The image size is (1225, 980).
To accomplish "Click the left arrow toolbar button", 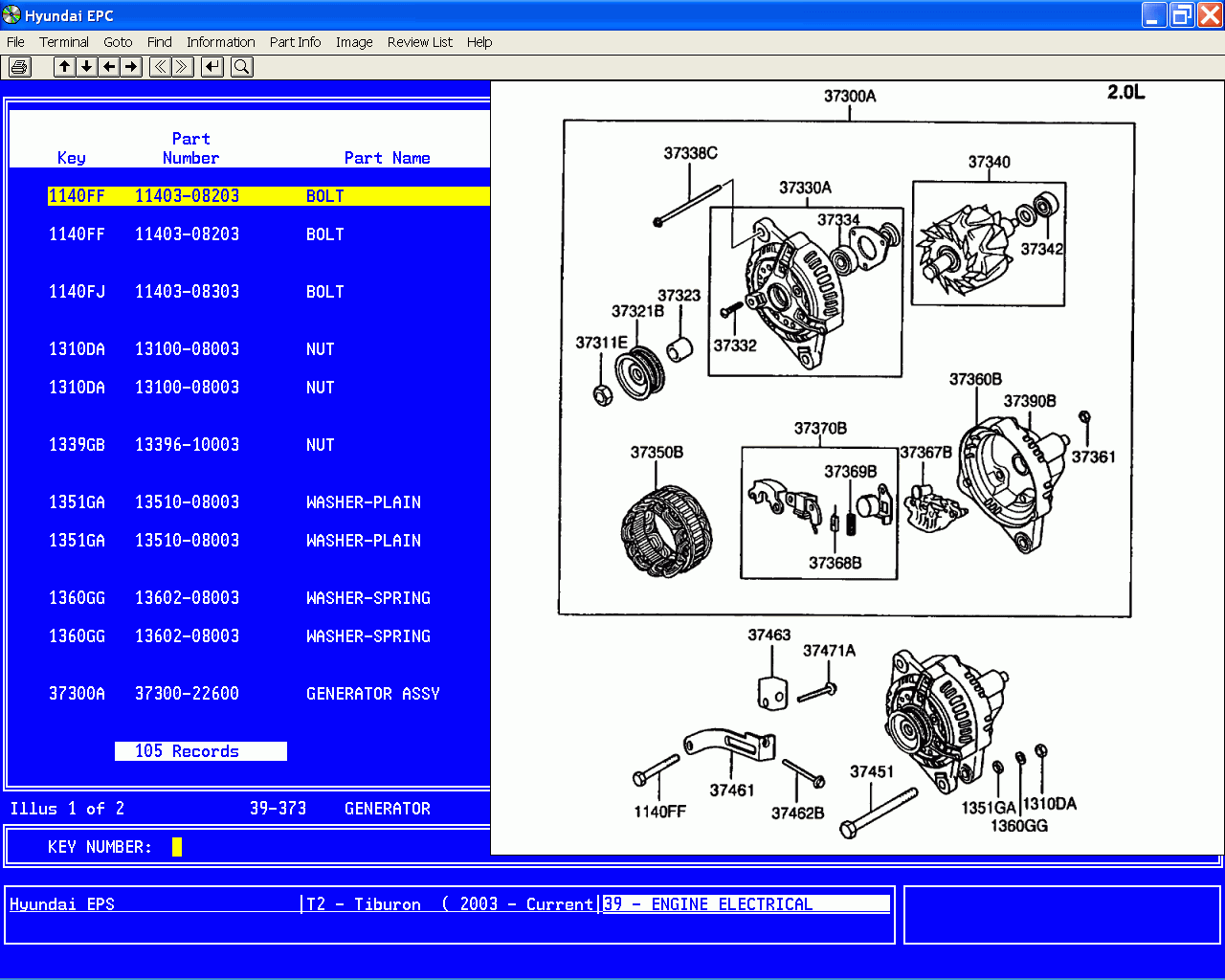I will click(109, 67).
